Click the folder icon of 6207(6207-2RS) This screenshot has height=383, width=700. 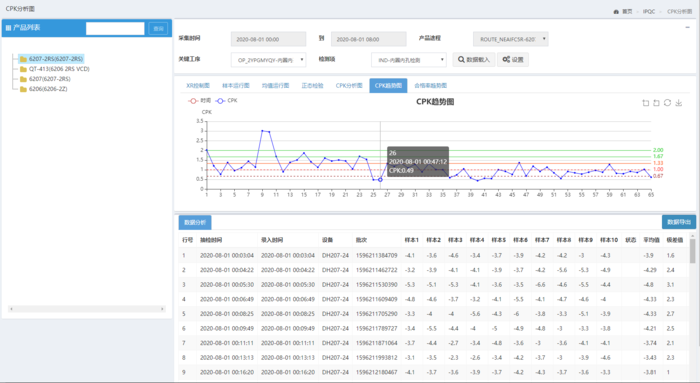point(23,79)
